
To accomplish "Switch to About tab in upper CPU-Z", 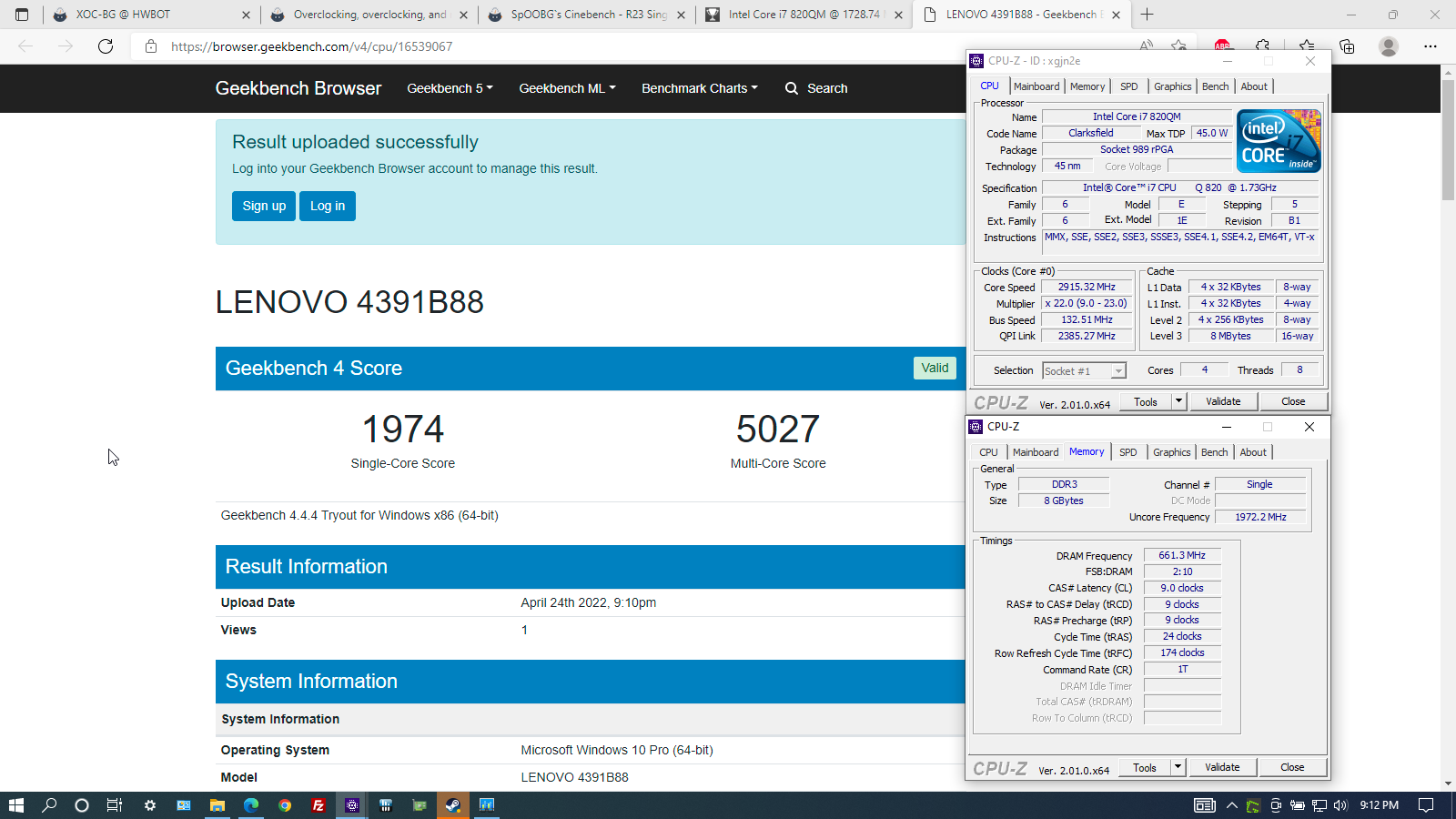I will (1254, 86).
